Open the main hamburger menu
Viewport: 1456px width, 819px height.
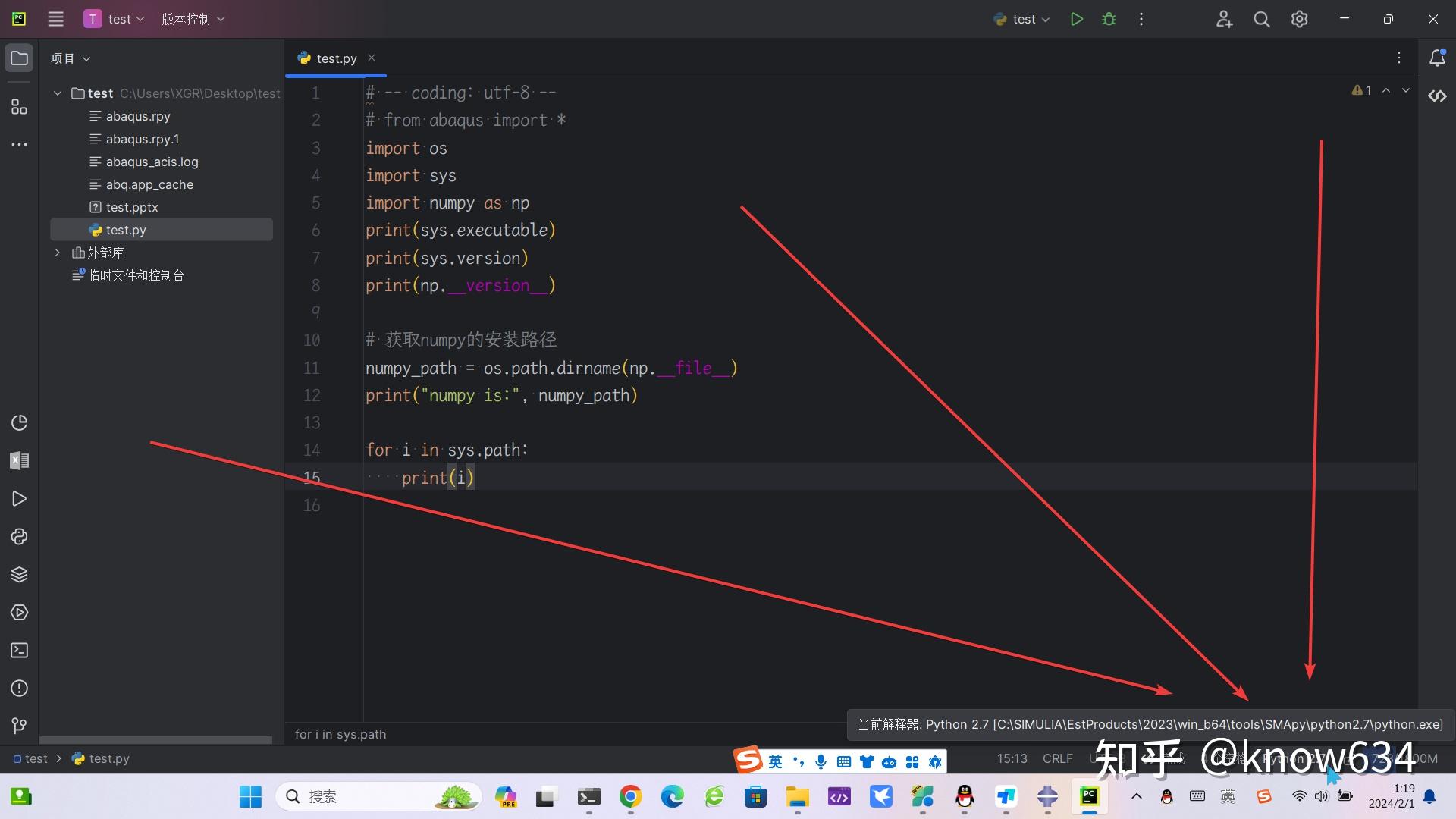(55, 19)
